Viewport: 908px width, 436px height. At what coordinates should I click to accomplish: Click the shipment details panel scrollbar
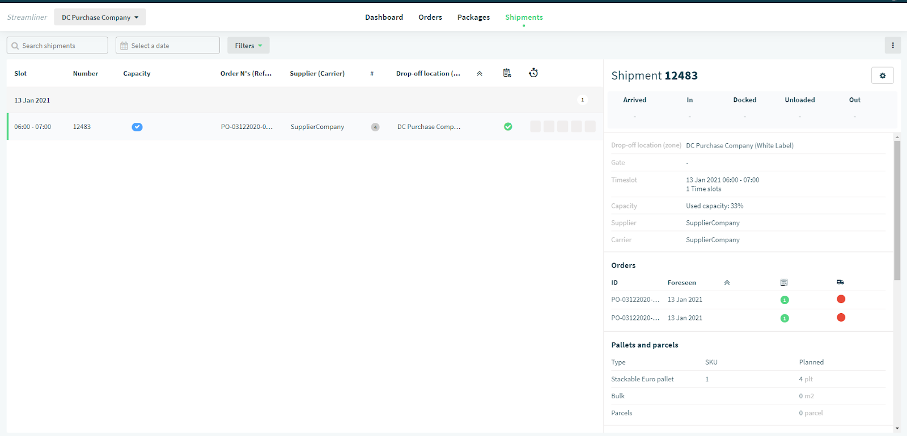pos(897,208)
